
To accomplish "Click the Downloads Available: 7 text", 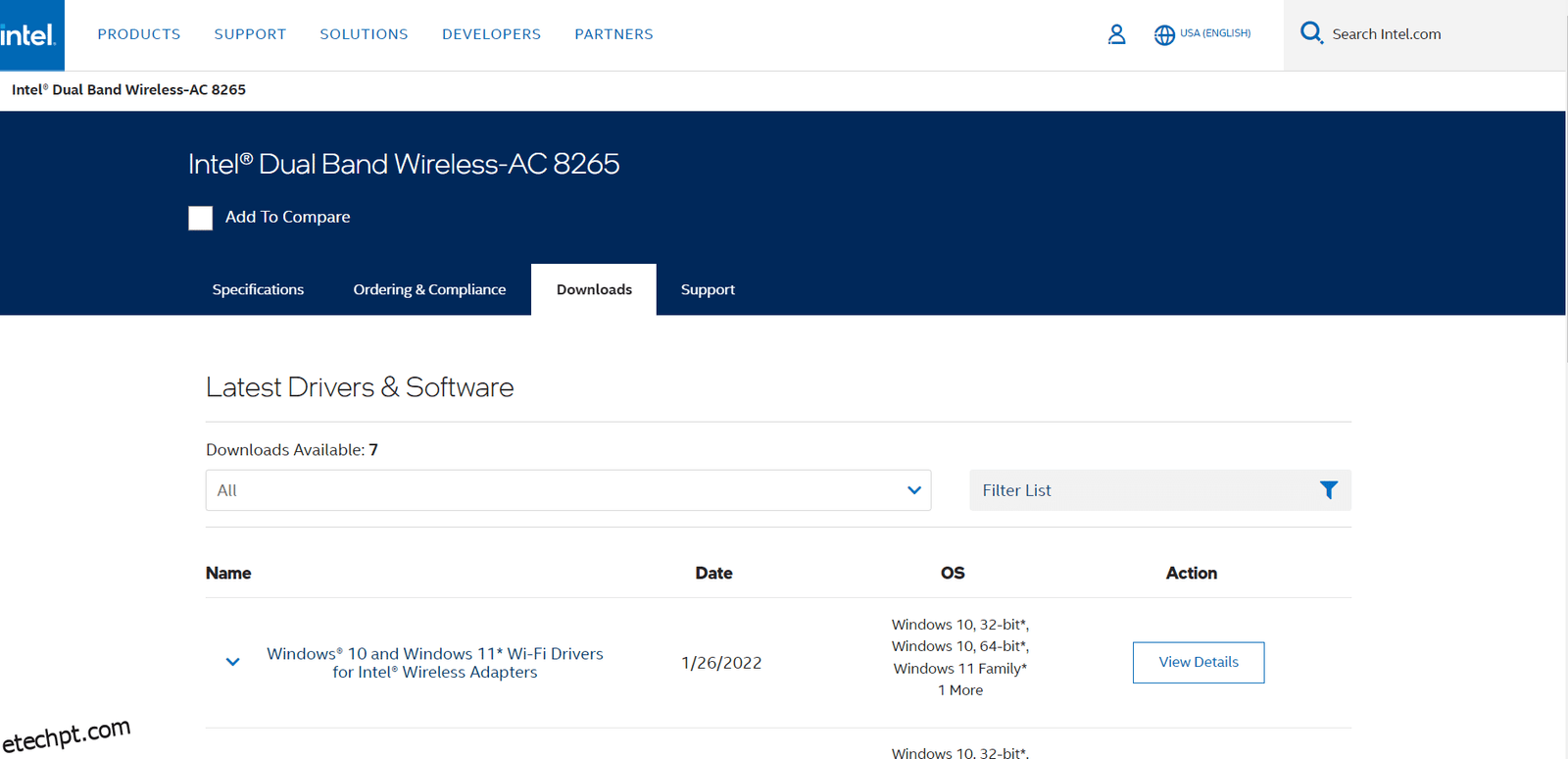I will [x=292, y=450].
